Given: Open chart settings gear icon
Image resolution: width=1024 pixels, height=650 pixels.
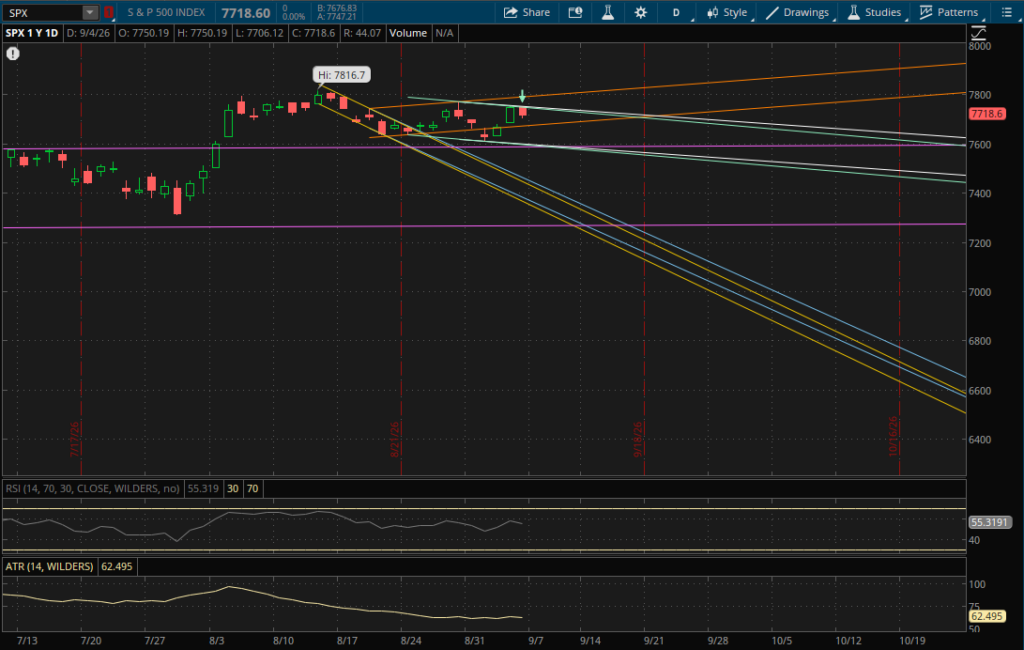Looking at the screenshot, I should [641, 12].
